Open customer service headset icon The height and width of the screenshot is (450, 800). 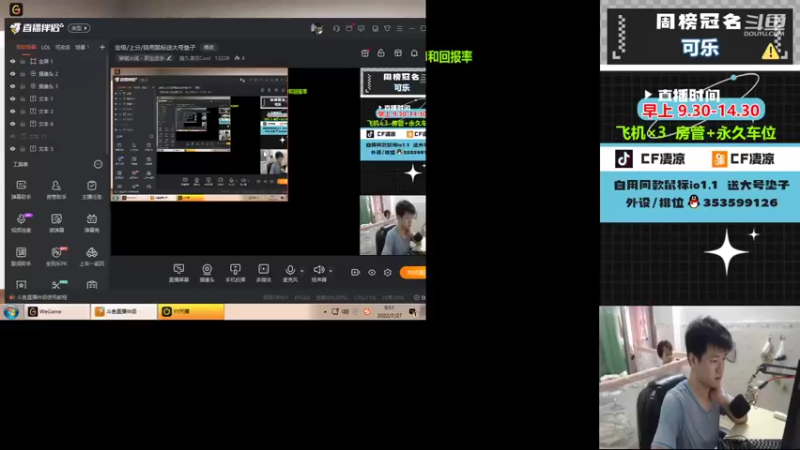pos(336,29)
